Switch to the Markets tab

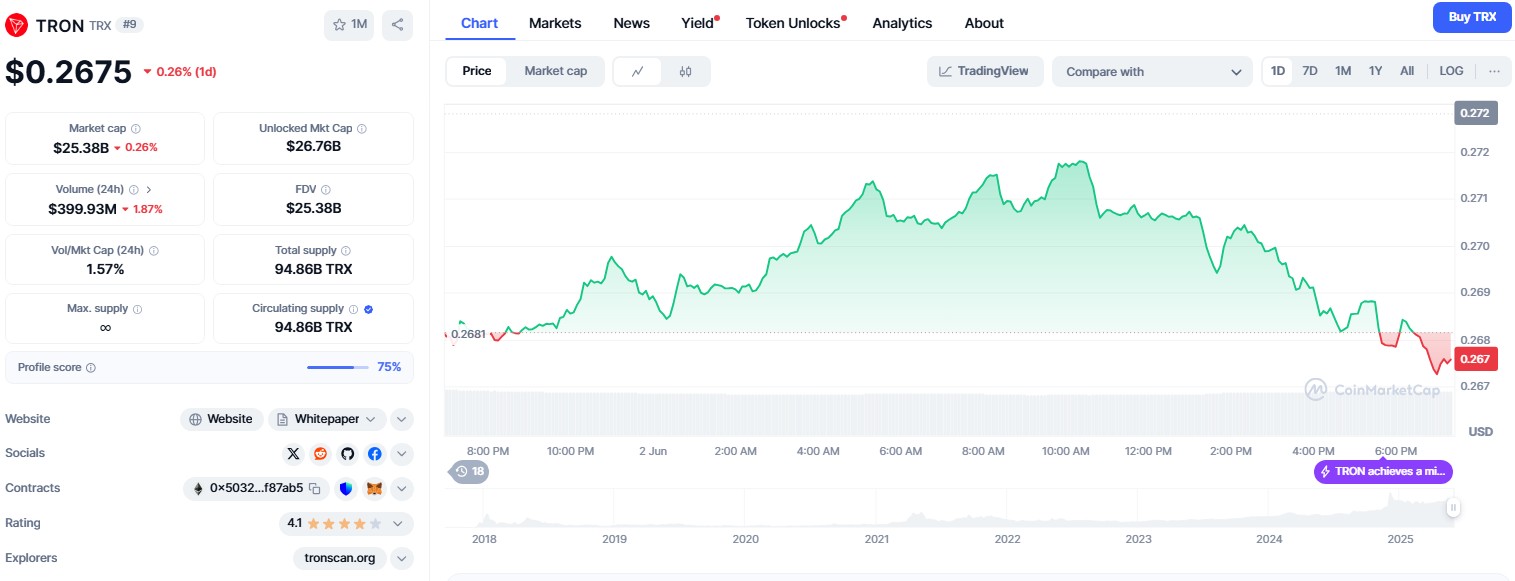point(555,23)
